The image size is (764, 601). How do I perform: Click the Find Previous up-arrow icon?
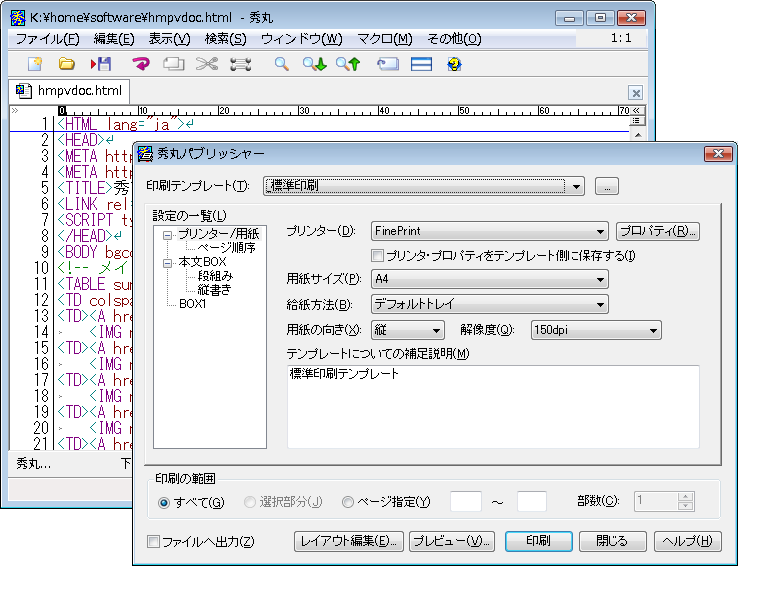point(348,64)
